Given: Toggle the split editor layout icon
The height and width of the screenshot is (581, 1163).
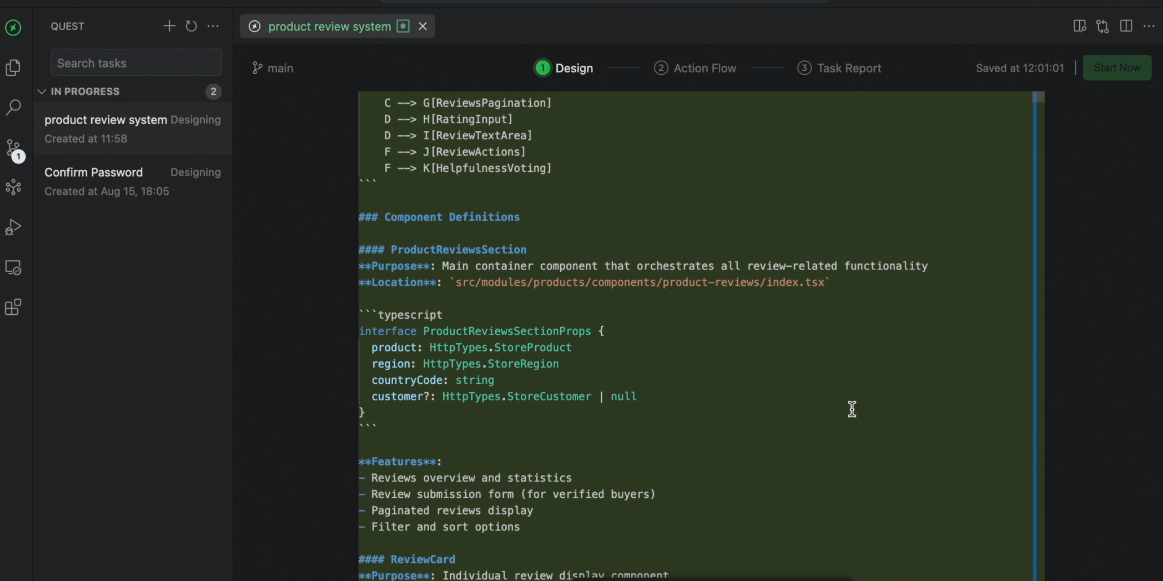Looking at the screenshot, I should click(1126, 26).
